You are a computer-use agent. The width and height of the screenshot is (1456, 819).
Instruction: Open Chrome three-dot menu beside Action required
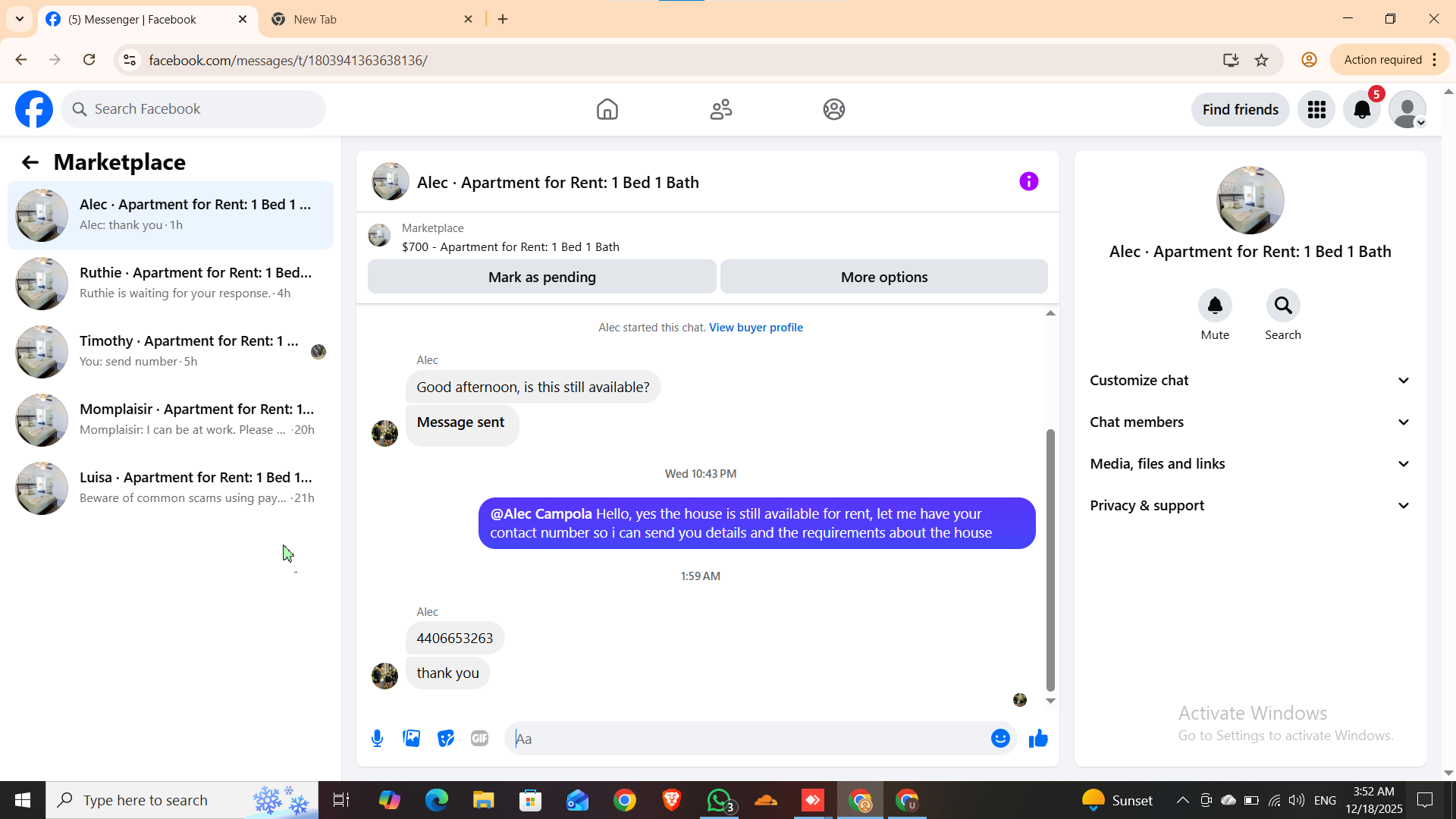(x=1434, y=60)
